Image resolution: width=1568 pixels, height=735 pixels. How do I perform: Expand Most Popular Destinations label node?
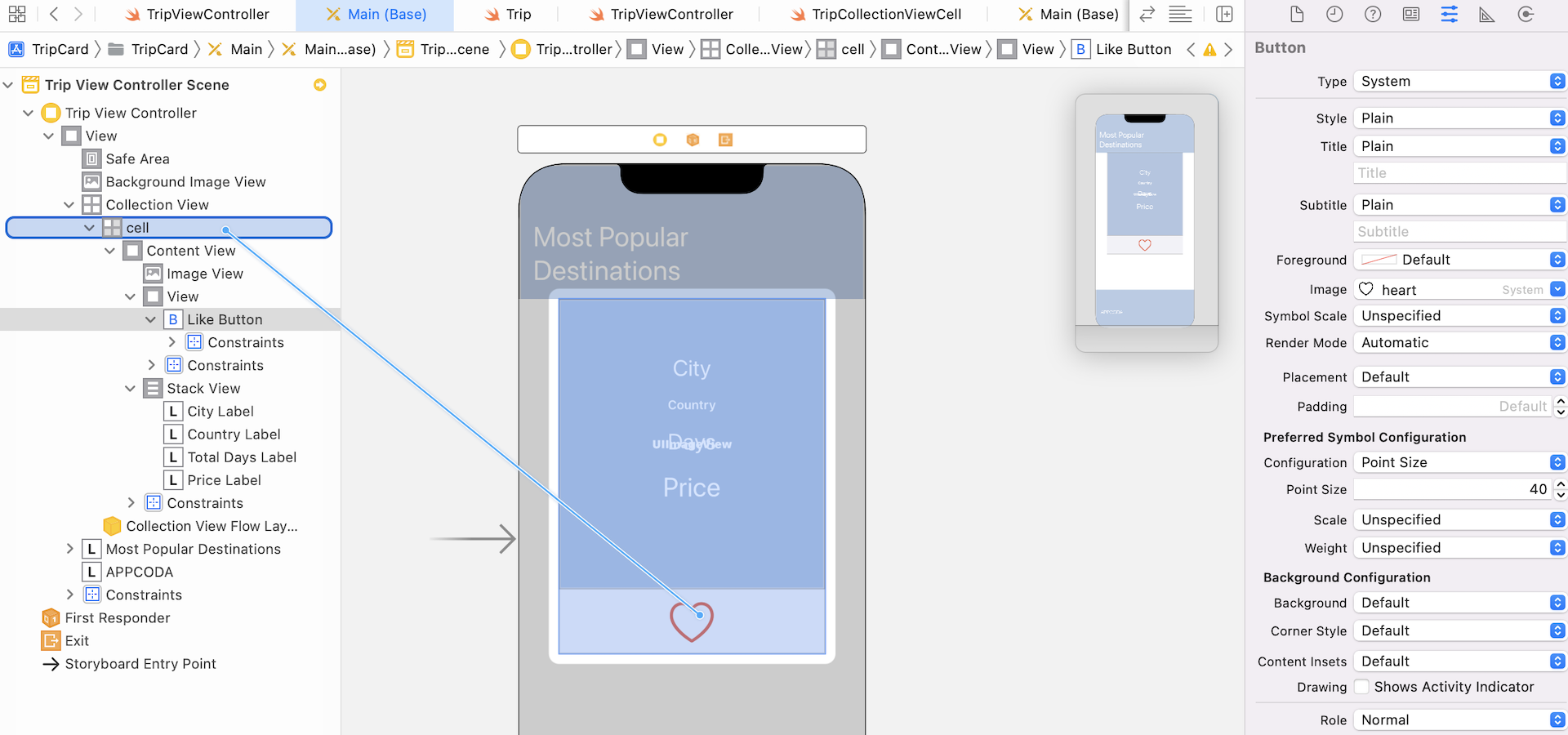[x=69, y=549]
